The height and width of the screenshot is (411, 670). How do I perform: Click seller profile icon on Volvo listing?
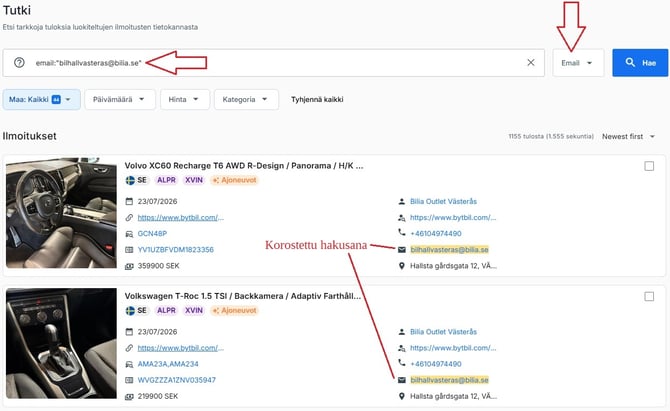(402, 218)
